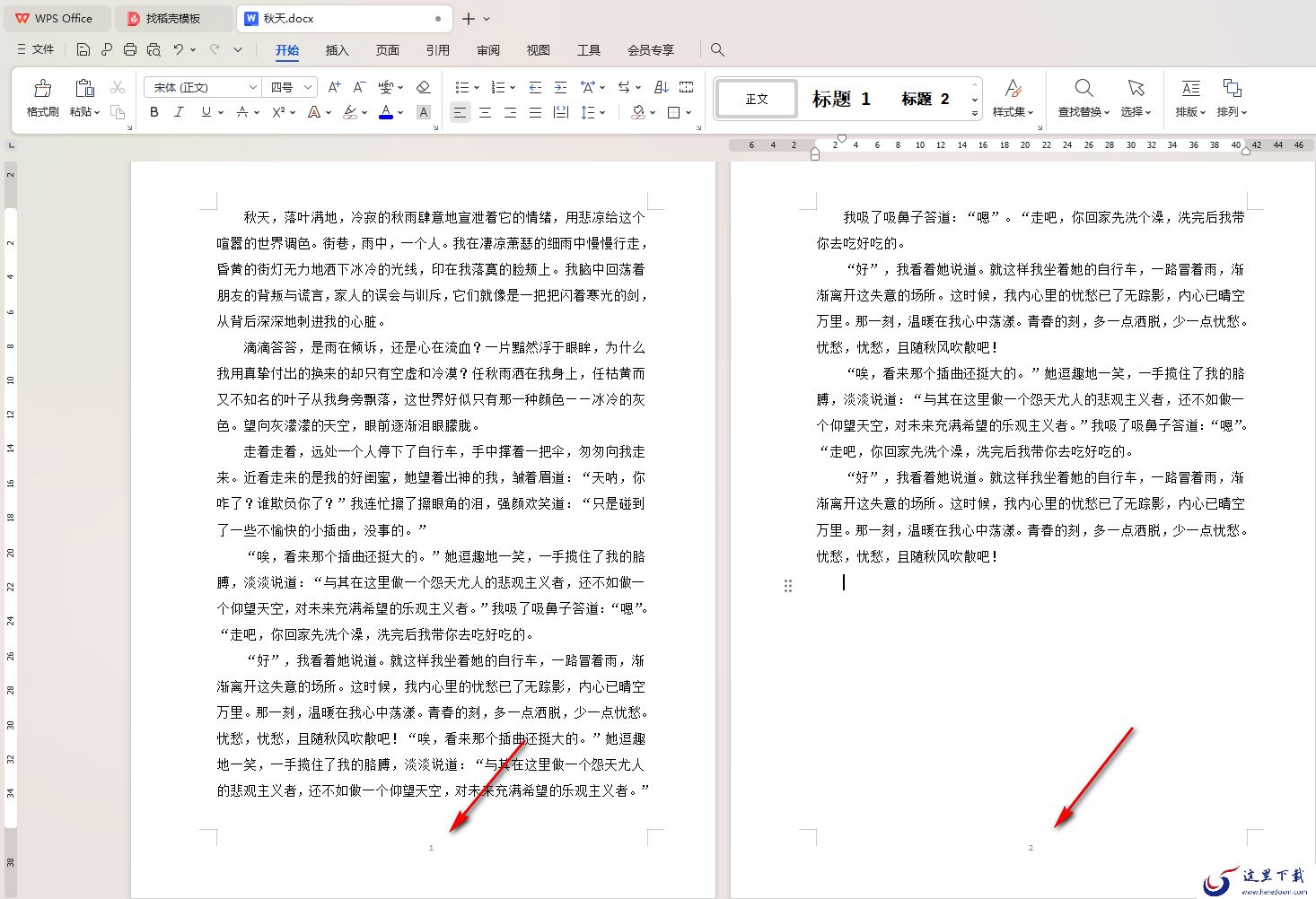
Task: Toggle character shading (gray A) button
Action: click(424, 112)
